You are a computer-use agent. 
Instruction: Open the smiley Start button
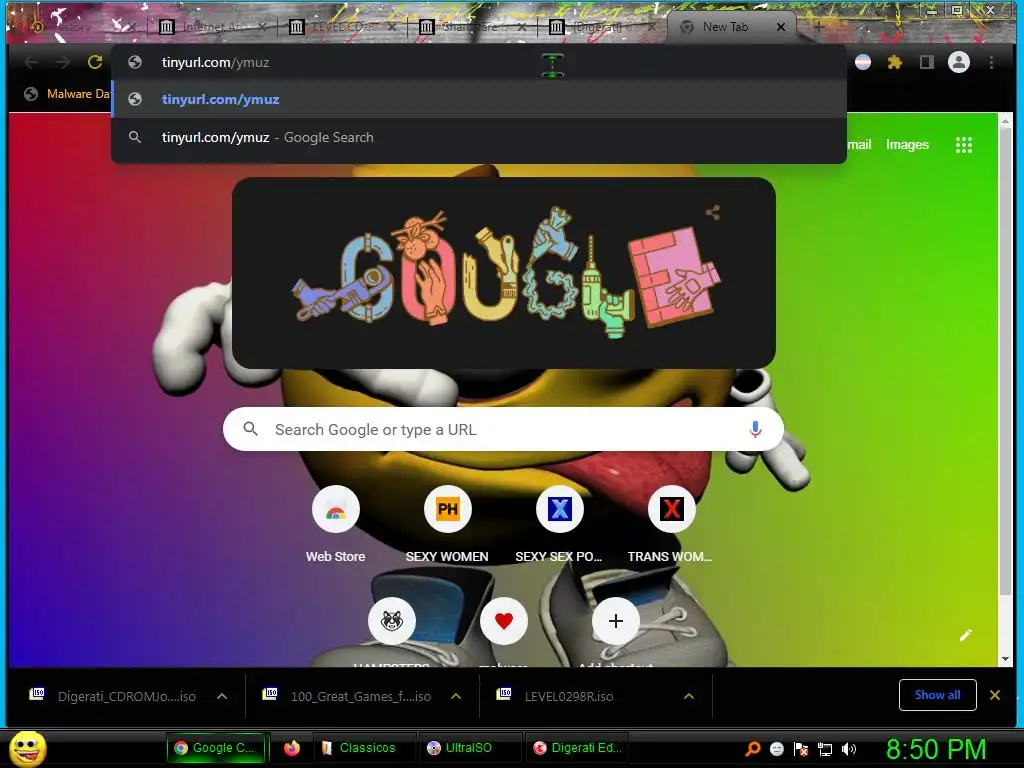pos(28,748)
